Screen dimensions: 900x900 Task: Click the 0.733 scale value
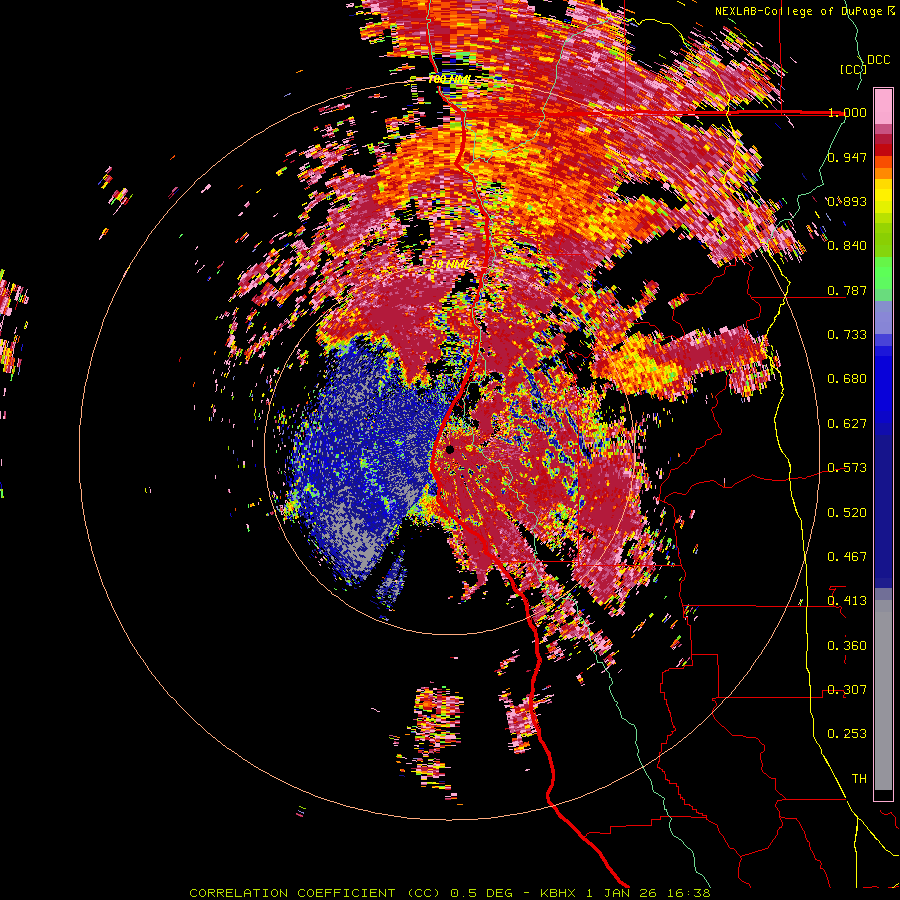coord(847,335)
